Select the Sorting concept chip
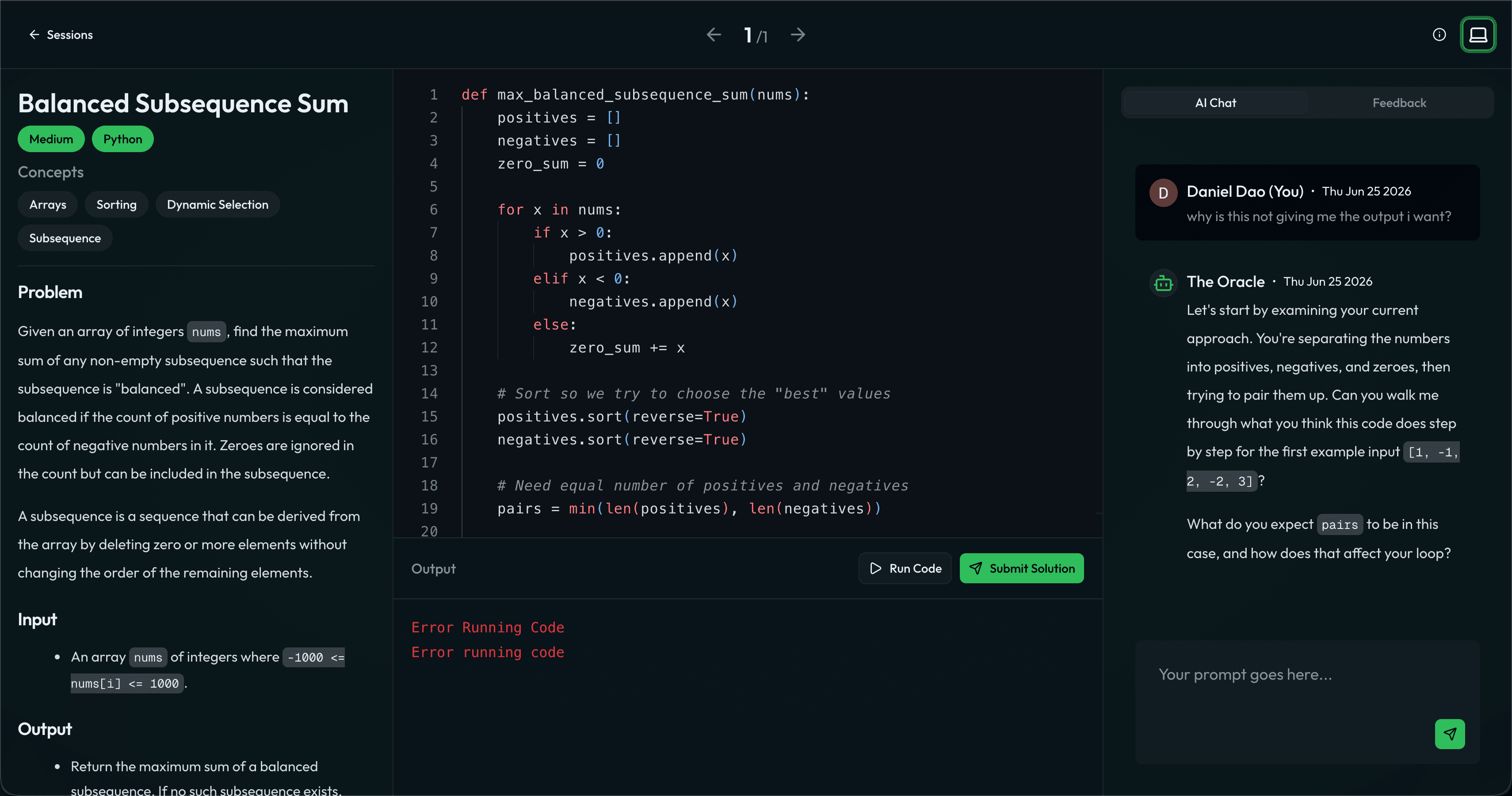Image resolution: width=1512 pixels, height=796 pixels. pyautogui.click(x=116, y=204)
